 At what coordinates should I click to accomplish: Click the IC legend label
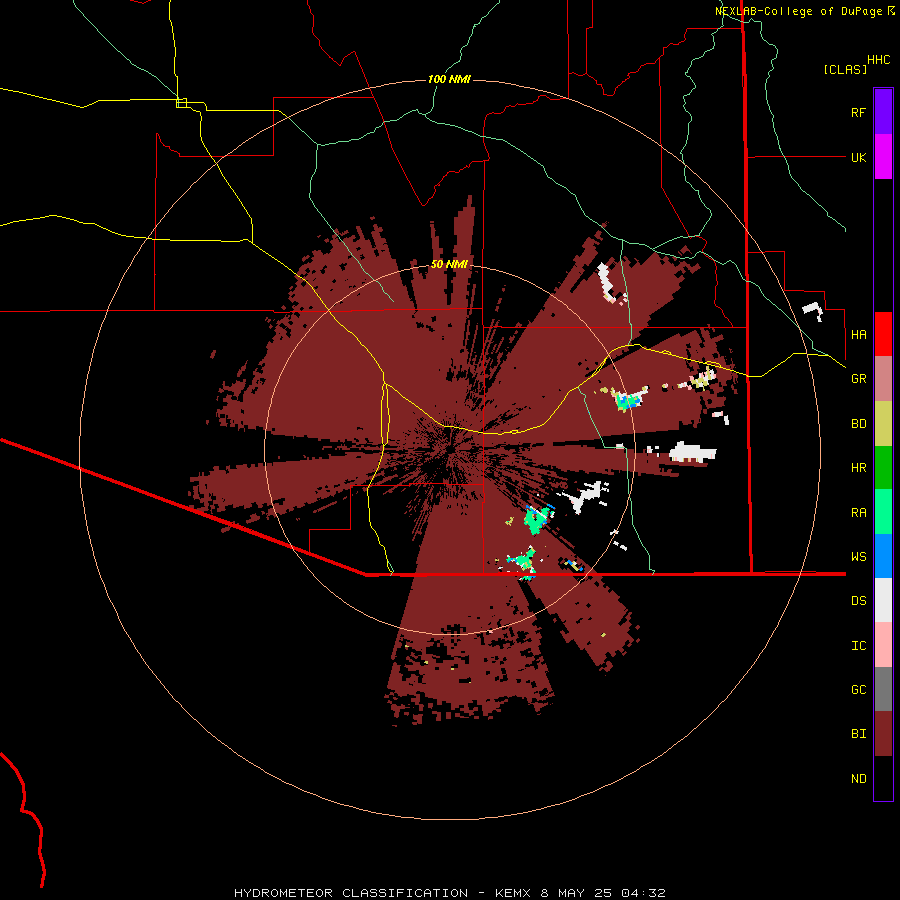pos(858,646)
